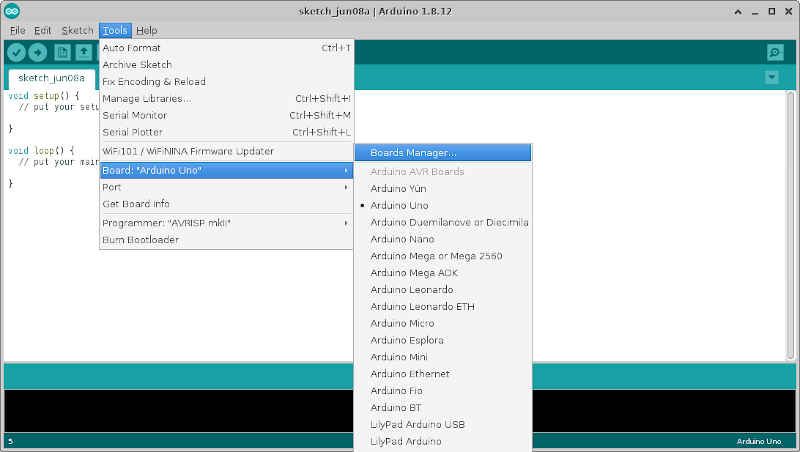Expand the Port submenu
The image size is (800, 452).
(226, 187)
